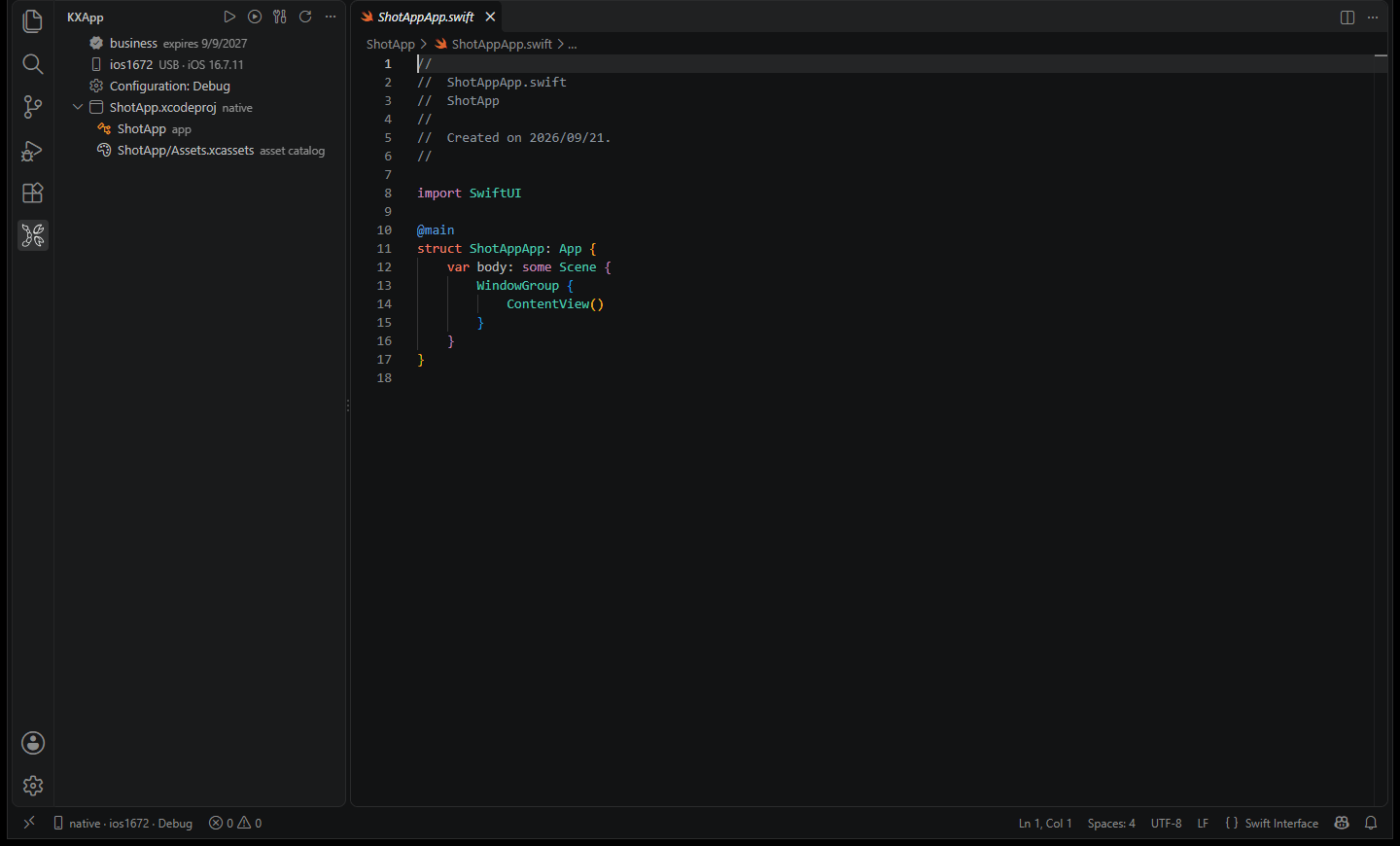Refresh the KXApp panel
The height and width of the screenshot is (846, 1400).
305,17
